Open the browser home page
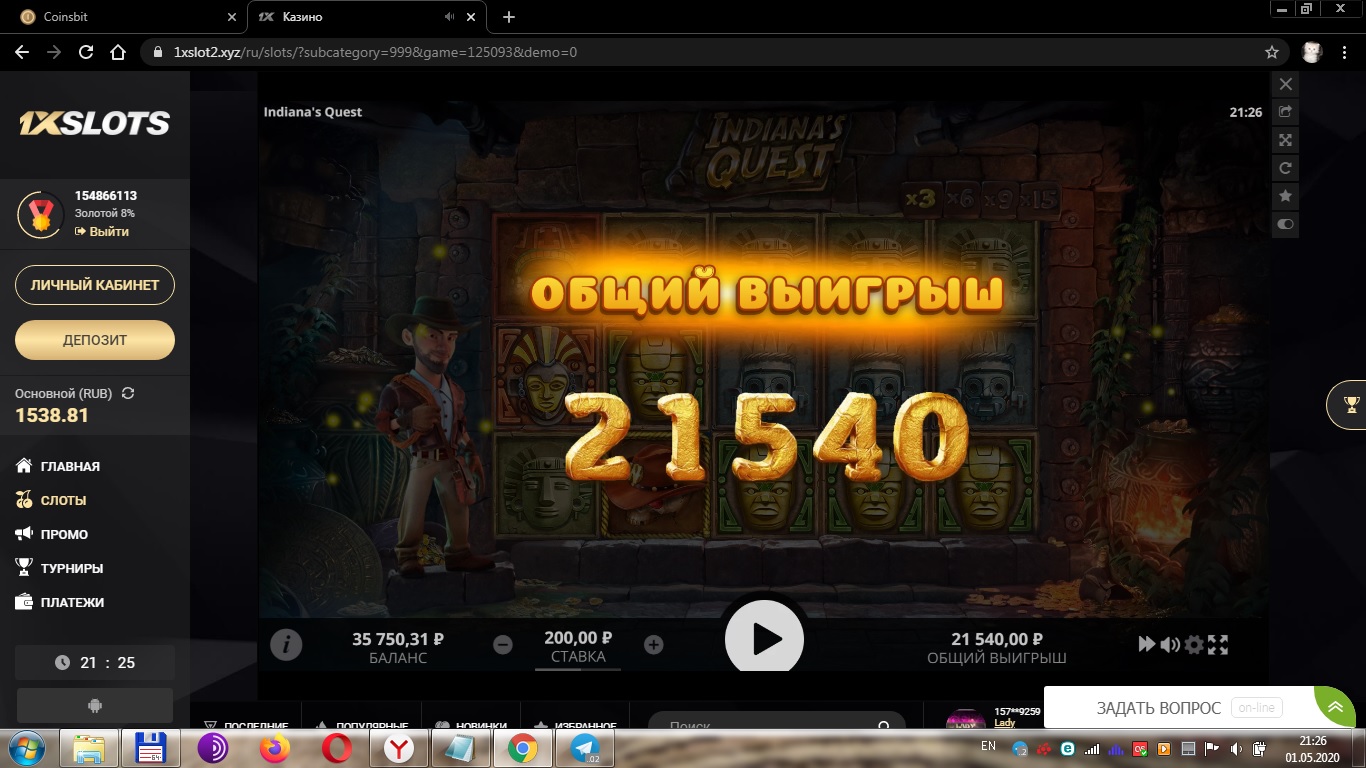The image size is (1366, 768). click(x=118, y=52)
